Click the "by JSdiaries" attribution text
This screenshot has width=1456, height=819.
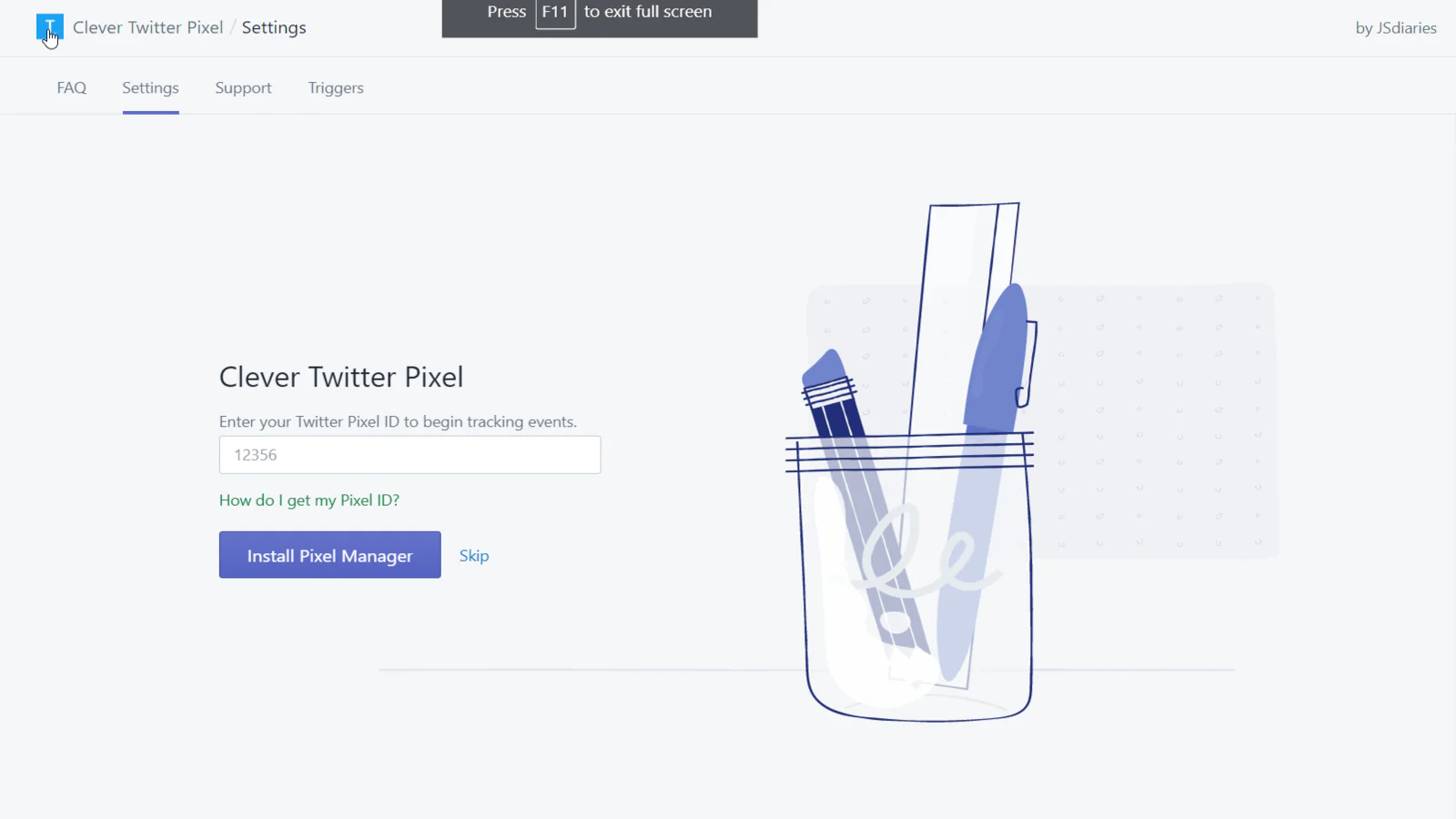coord(1396,28)
